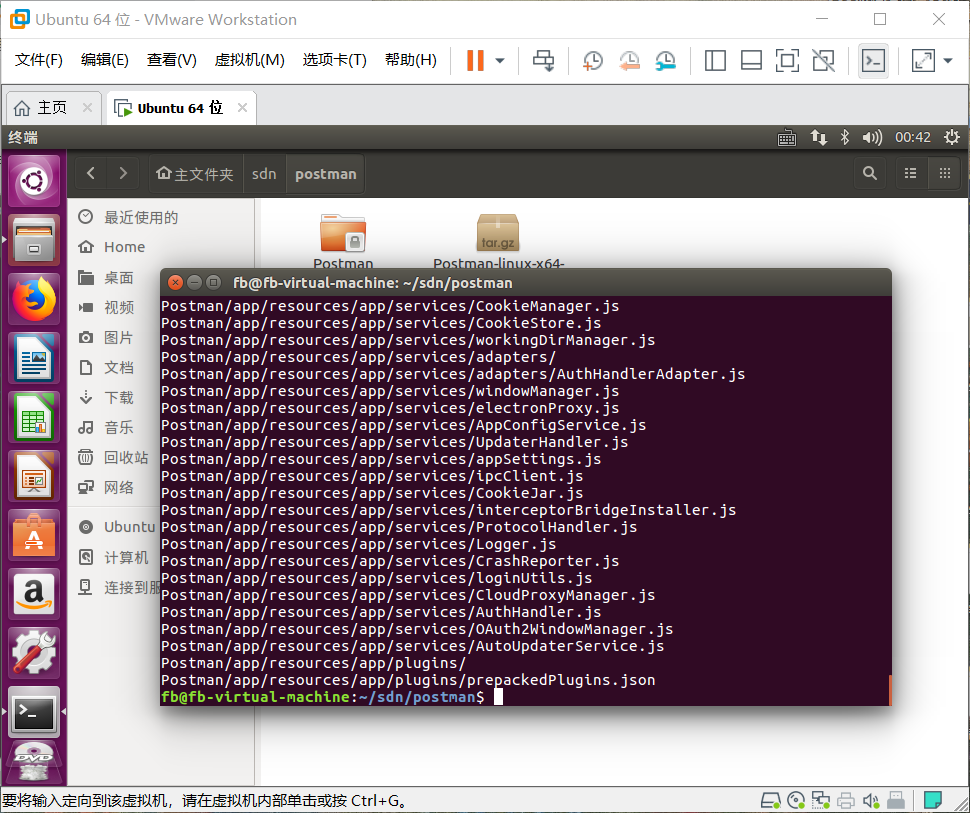Go forward in the file manager

(122, 174)
